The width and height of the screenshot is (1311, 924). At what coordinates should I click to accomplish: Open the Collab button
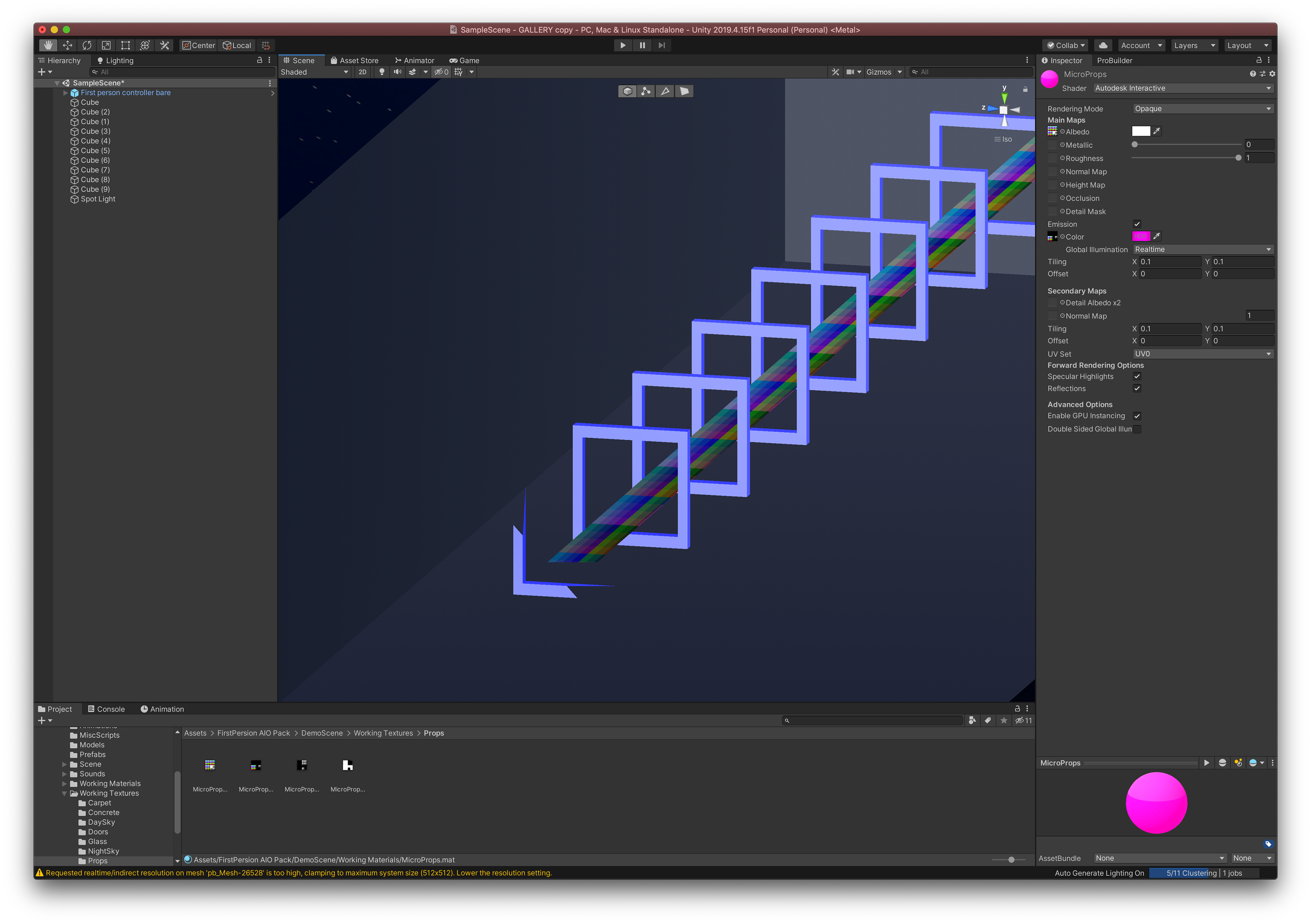1066,45
